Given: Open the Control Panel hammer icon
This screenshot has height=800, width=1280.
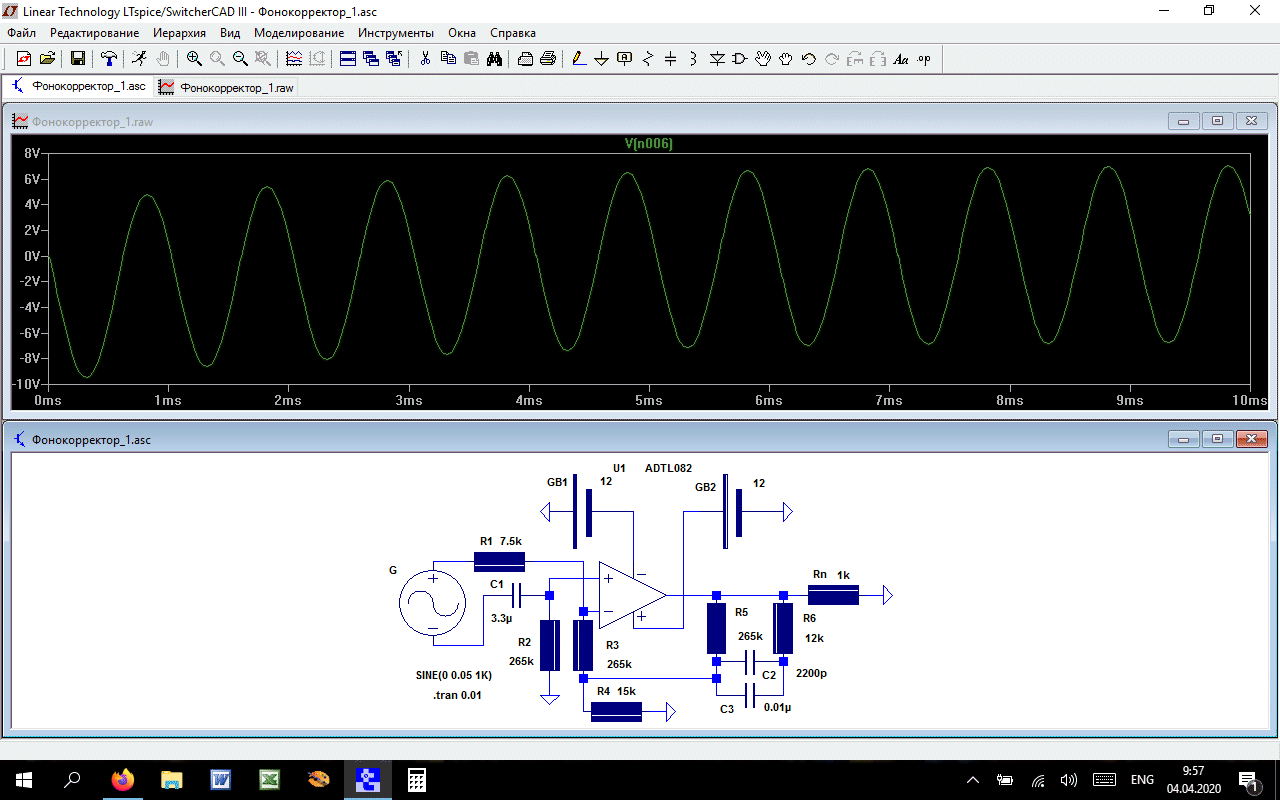Looking at the screenshot, I should tap(109, 59).
